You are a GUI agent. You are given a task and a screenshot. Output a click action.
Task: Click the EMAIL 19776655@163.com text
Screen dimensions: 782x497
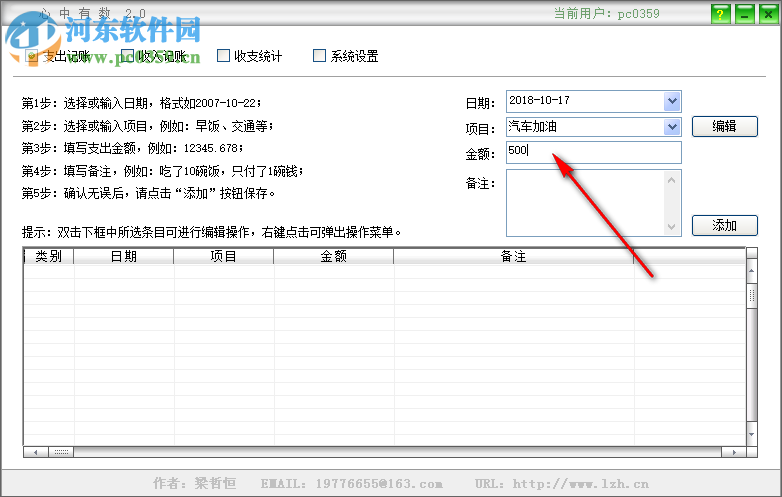coord(351,484)
